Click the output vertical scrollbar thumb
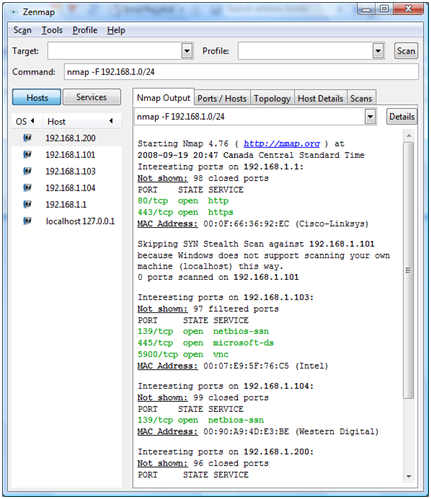 pyautogui.click(x=408, y=270)
